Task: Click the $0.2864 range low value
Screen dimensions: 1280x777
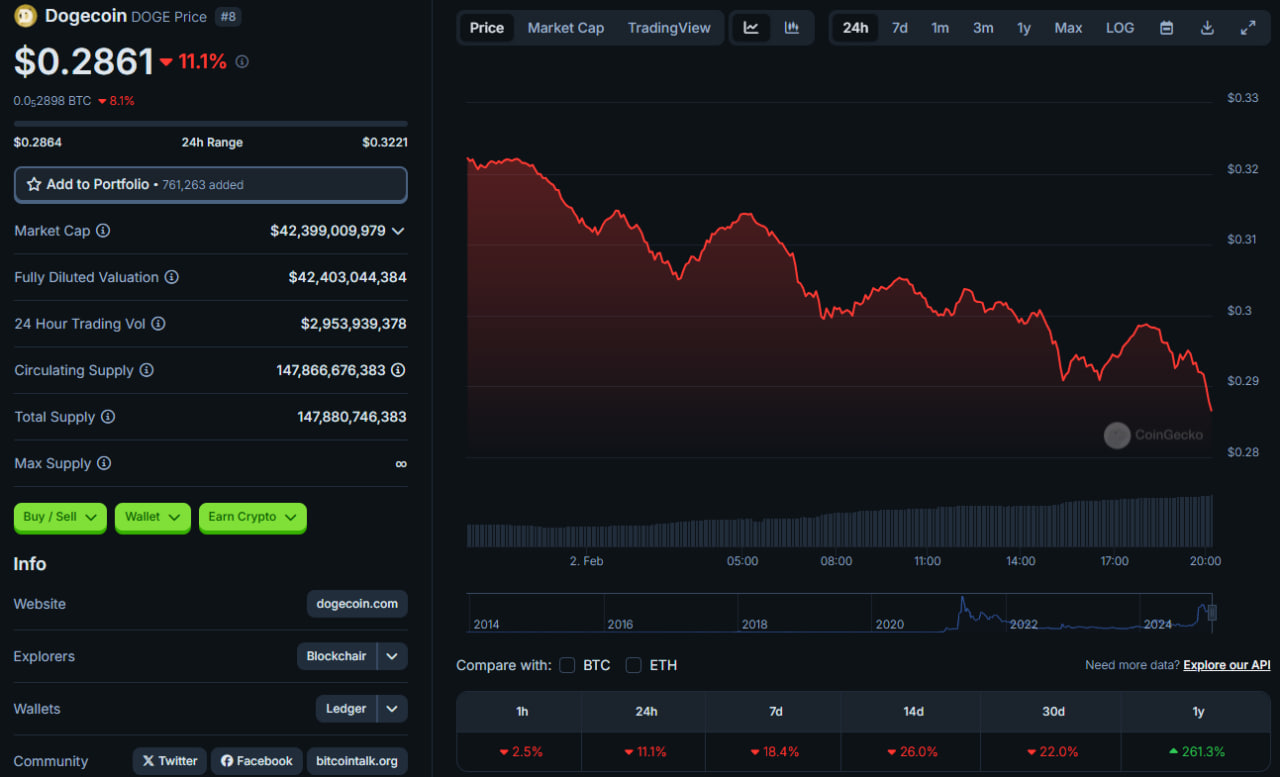Action: [x=38, y=143]
